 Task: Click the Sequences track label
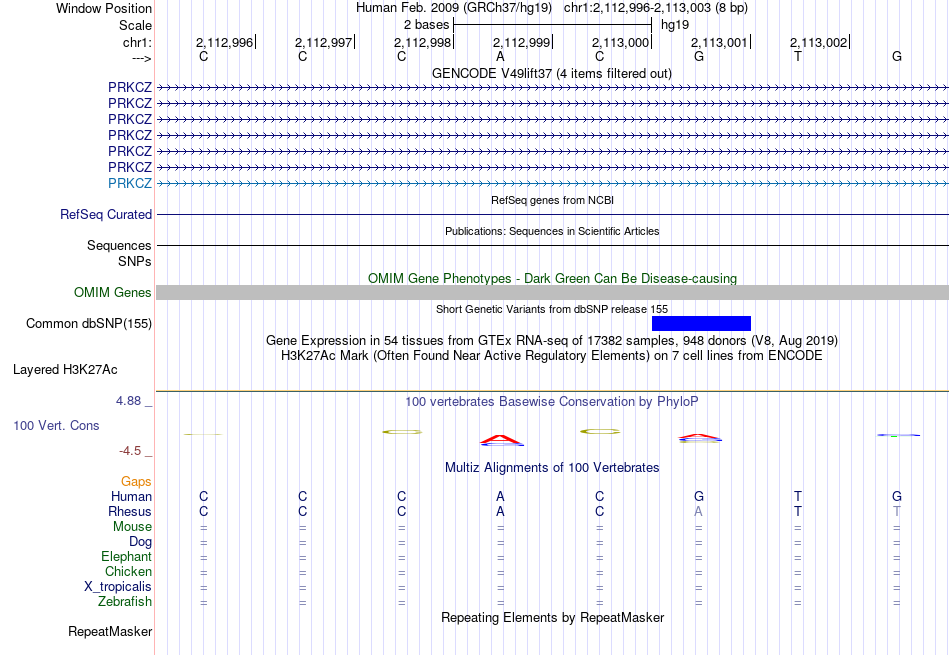(x=119, y=245)
